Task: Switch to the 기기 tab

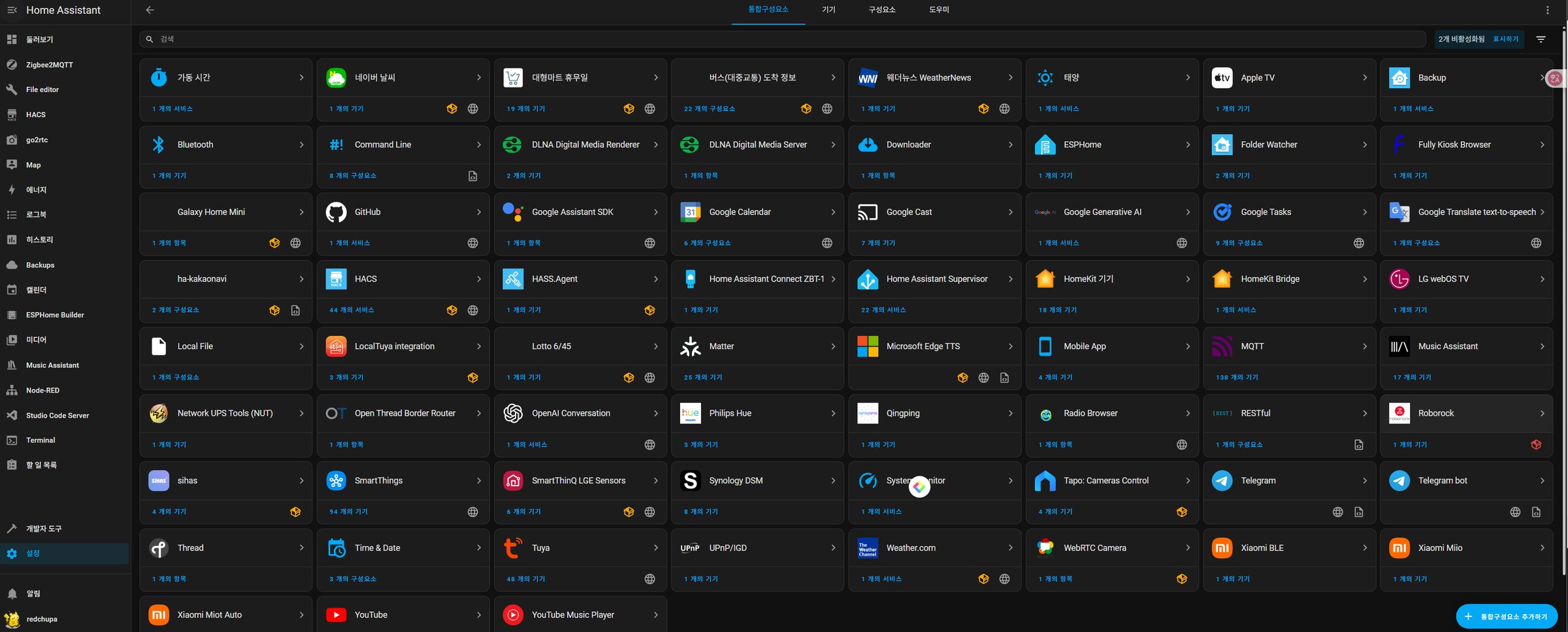Action: pyautogui.click(x=828, y=10)
